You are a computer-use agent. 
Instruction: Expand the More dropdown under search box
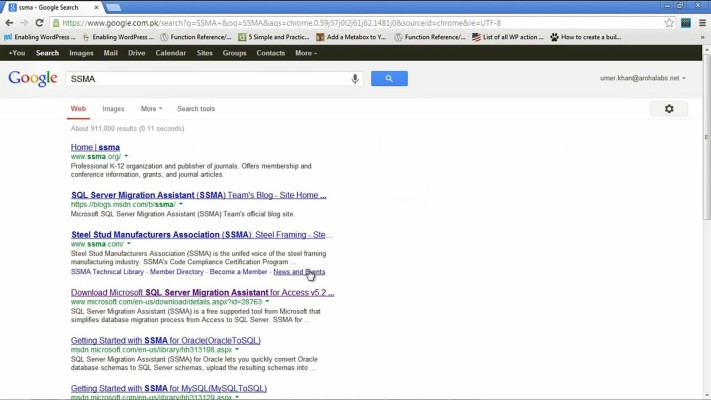click(x=151, y=109)
